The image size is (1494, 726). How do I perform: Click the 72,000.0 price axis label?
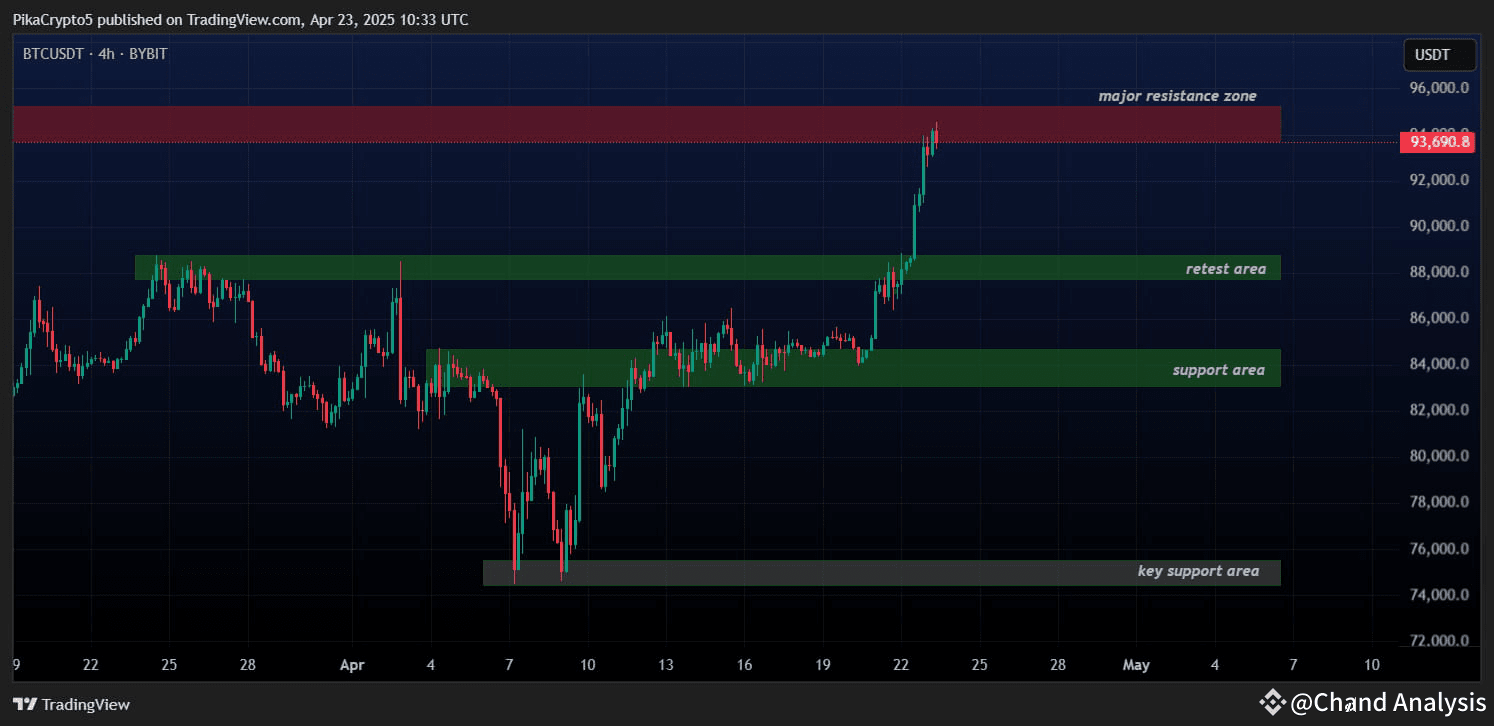(x=1439, y=641)
